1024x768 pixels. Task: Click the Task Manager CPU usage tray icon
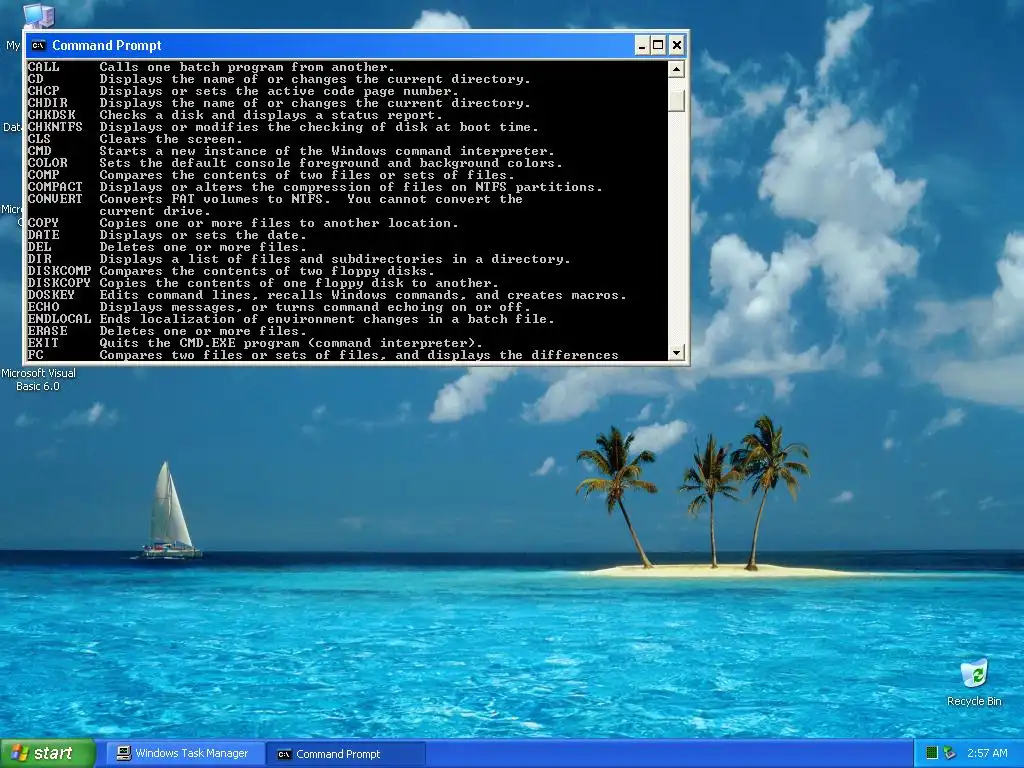932,753
